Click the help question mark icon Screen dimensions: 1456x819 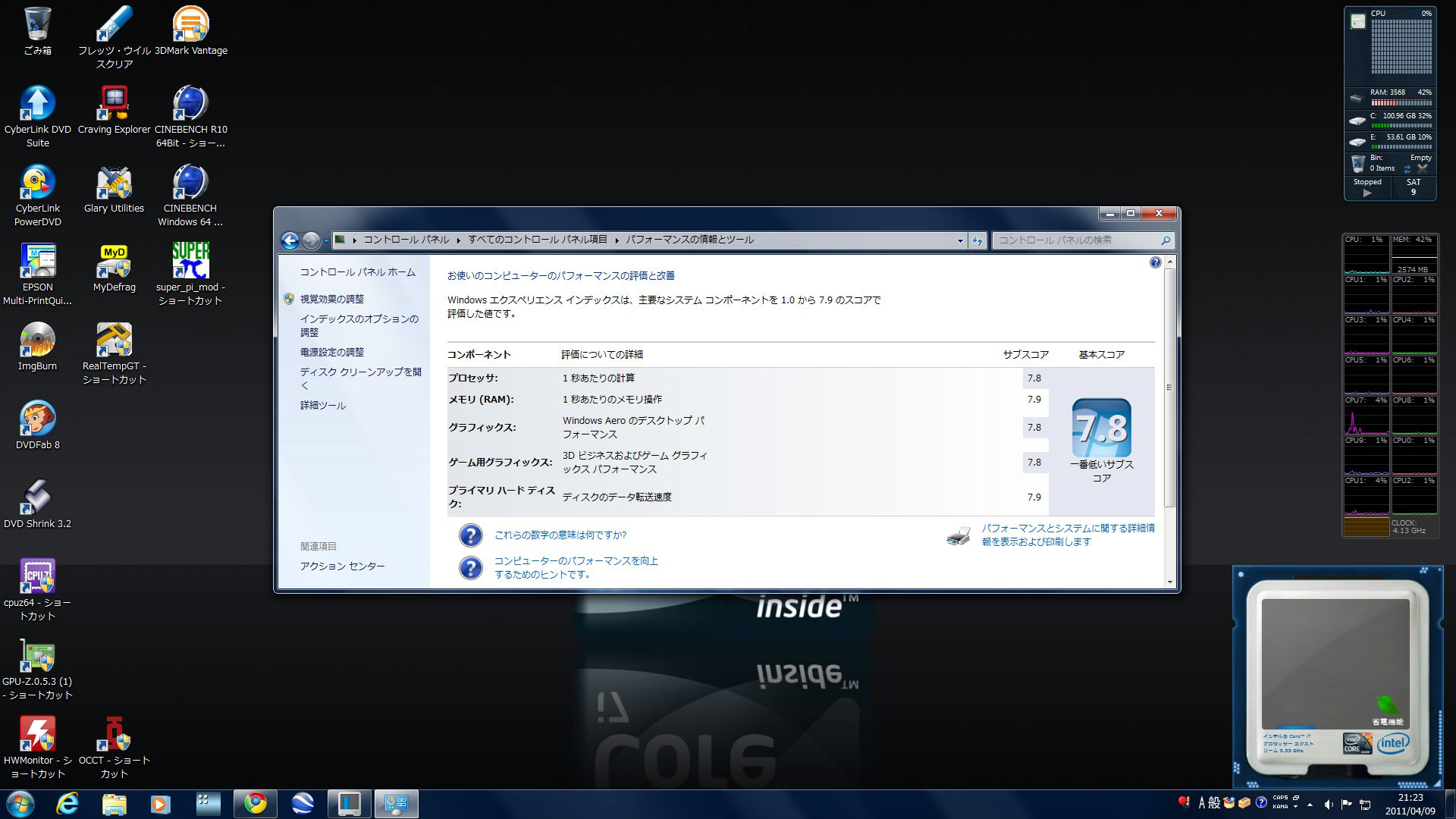click(1155, 262)
